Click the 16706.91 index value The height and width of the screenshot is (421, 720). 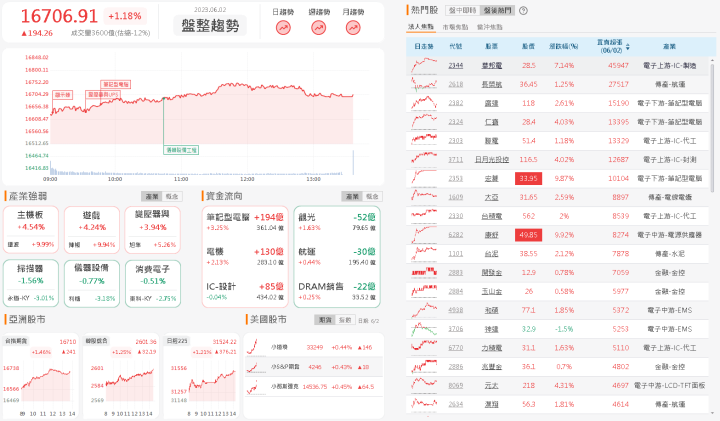59,17
